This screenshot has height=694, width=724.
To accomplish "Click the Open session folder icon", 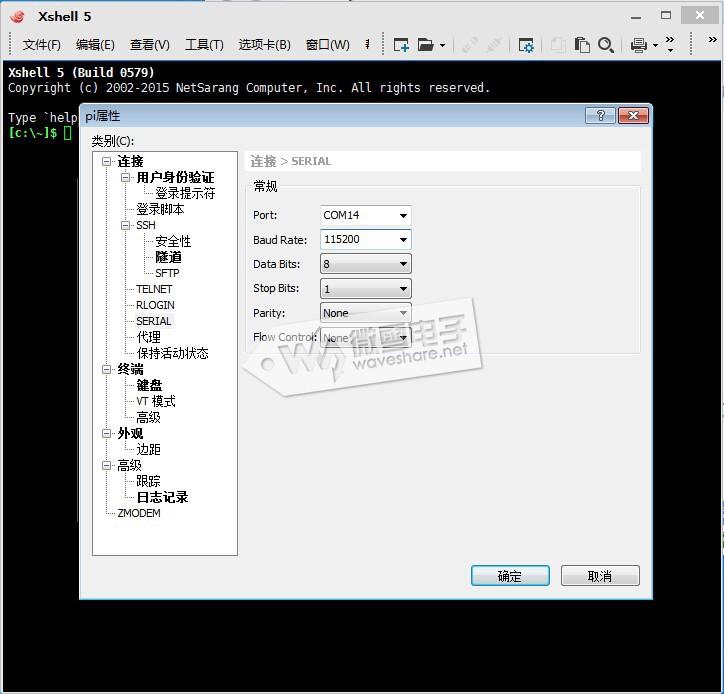I will point(425,45).
